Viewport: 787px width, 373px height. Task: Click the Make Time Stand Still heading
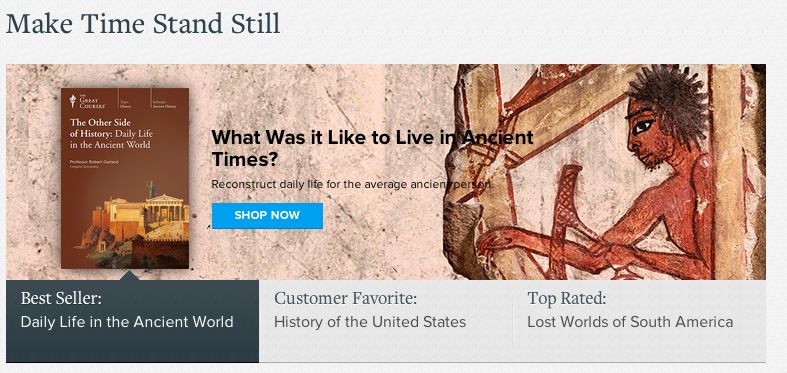(143, 24)
